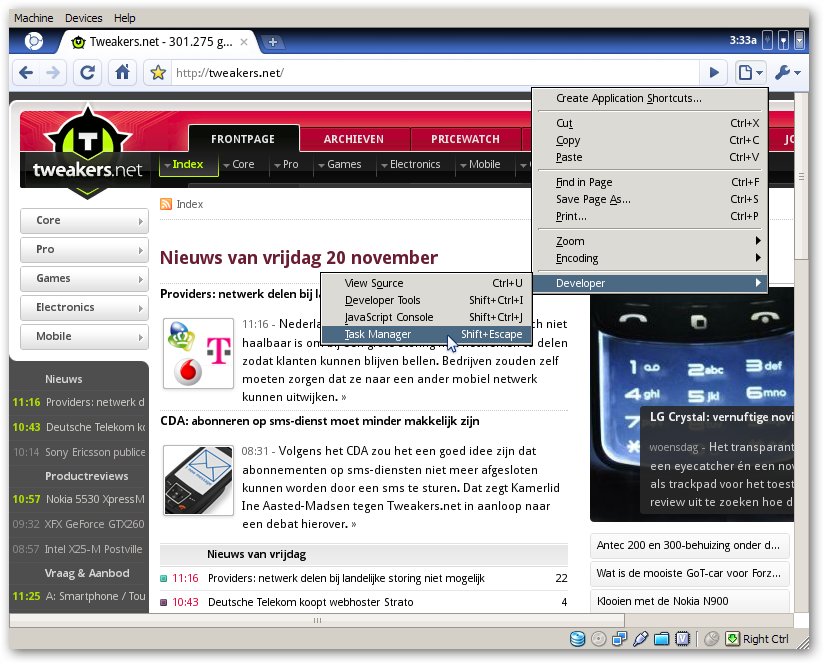Image resolution: width=823 pixels, height=663 pixels.
Task: Click the VirtualBox network status icon
Action: click(619, 639)
